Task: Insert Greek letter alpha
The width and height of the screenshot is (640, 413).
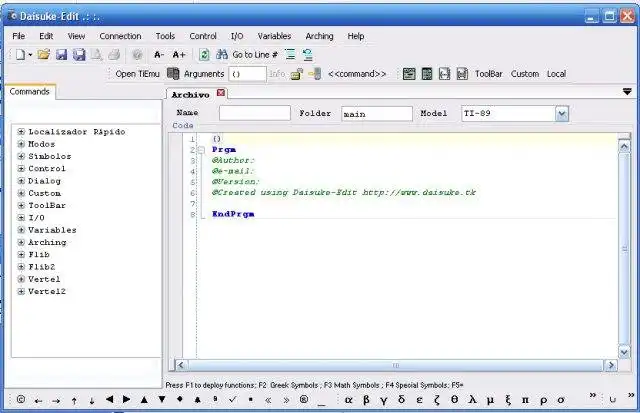Action: pyautogui.click(x=348, y=400)
